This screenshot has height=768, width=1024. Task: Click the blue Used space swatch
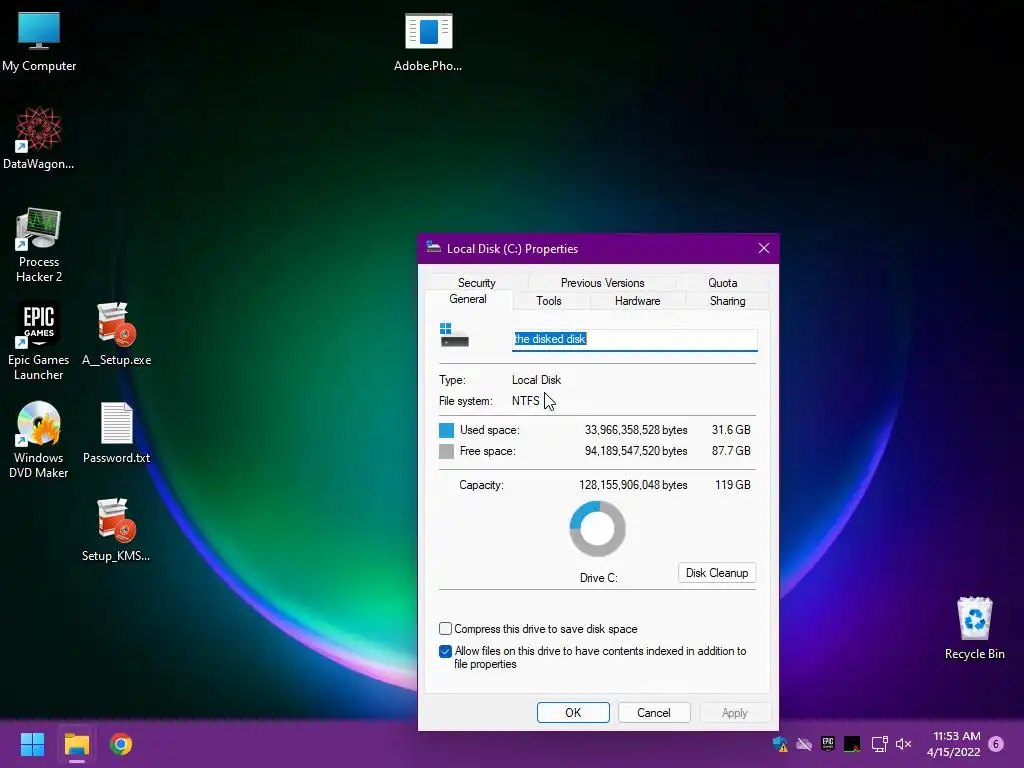pyautogui.click(x=446, y=430)
